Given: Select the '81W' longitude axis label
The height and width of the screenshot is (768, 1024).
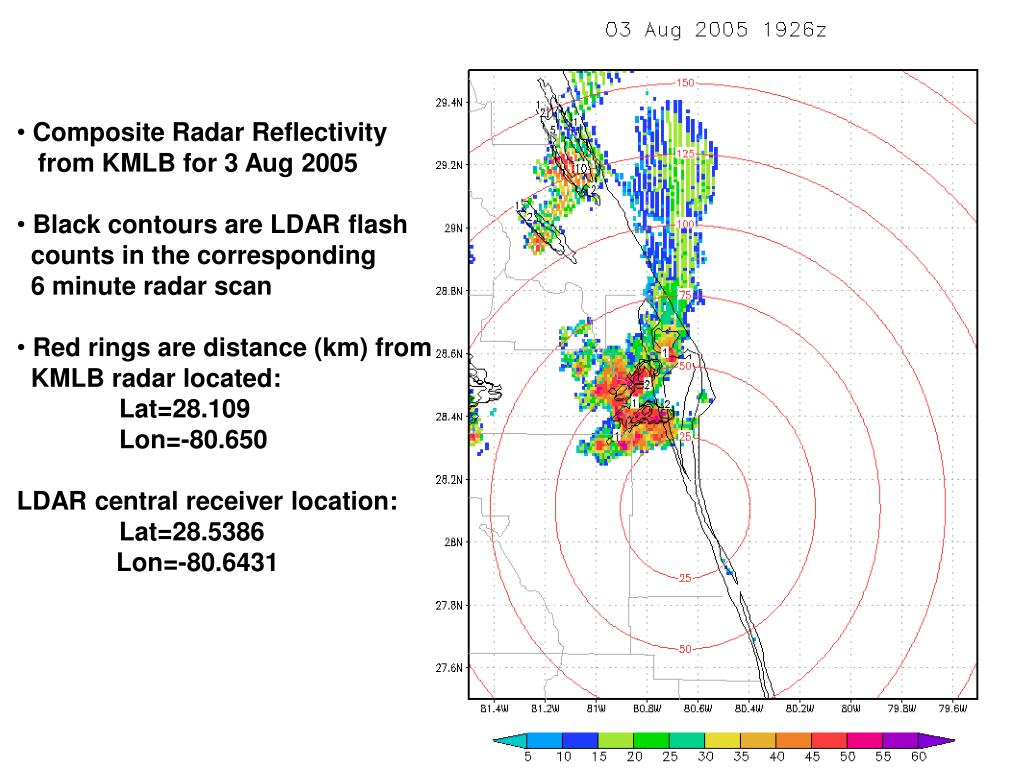Looking at the screenshot, I should 596,709.
